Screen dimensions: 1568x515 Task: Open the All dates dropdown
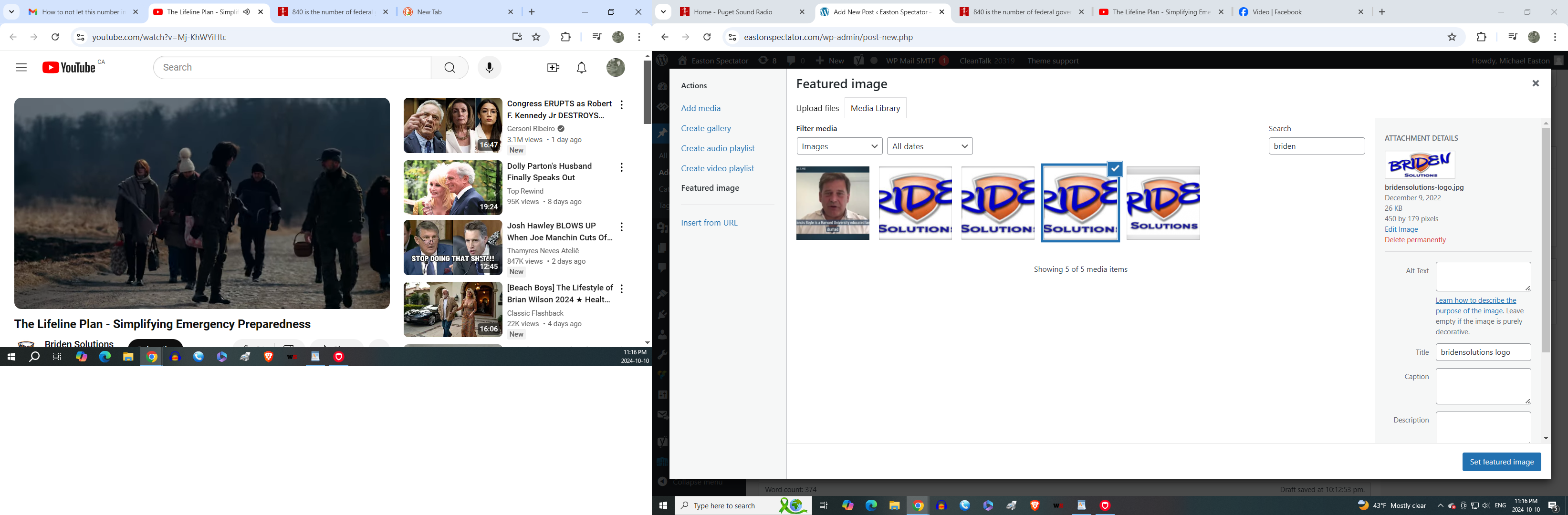tap(930, 146)
